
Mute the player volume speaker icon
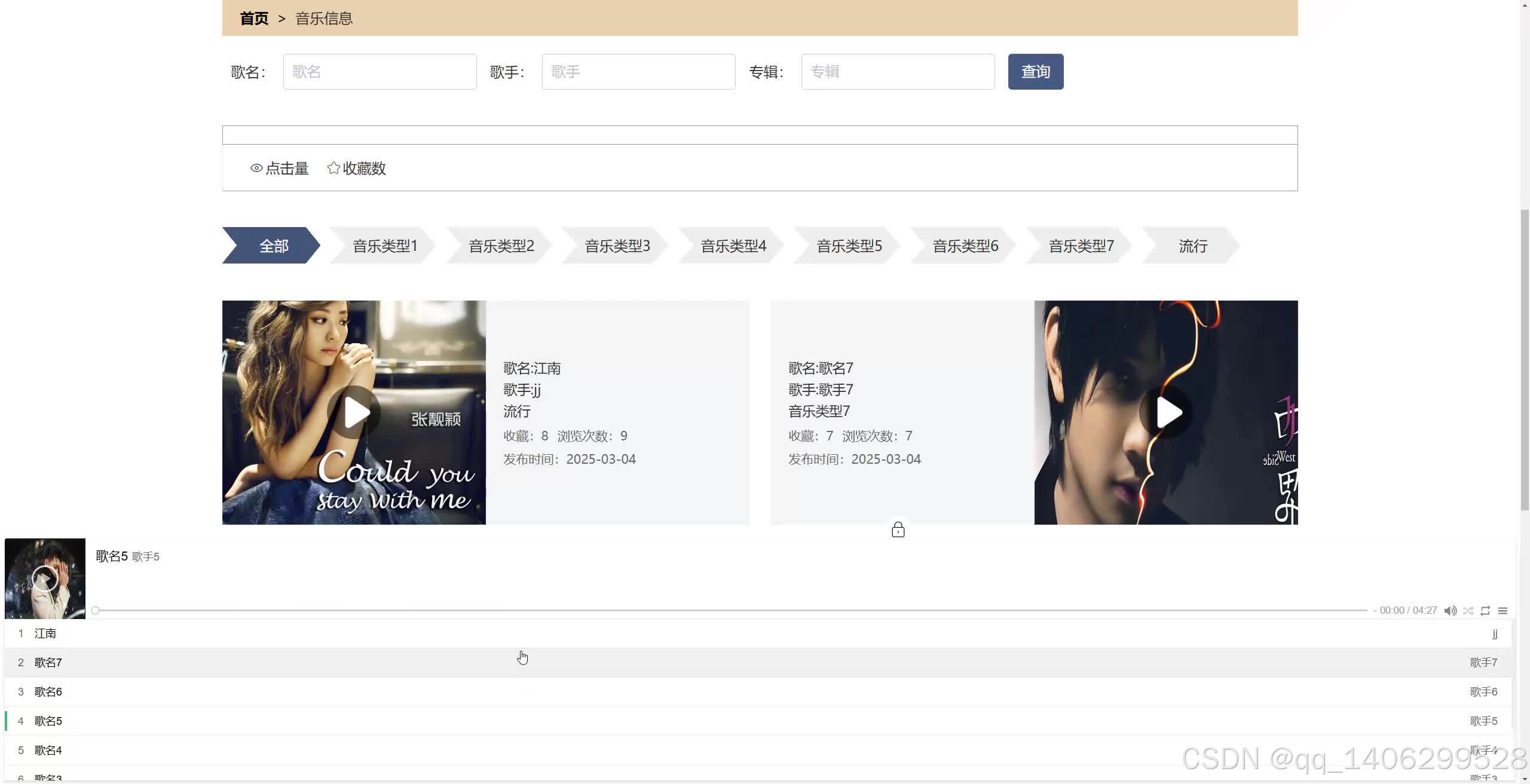1450,611
